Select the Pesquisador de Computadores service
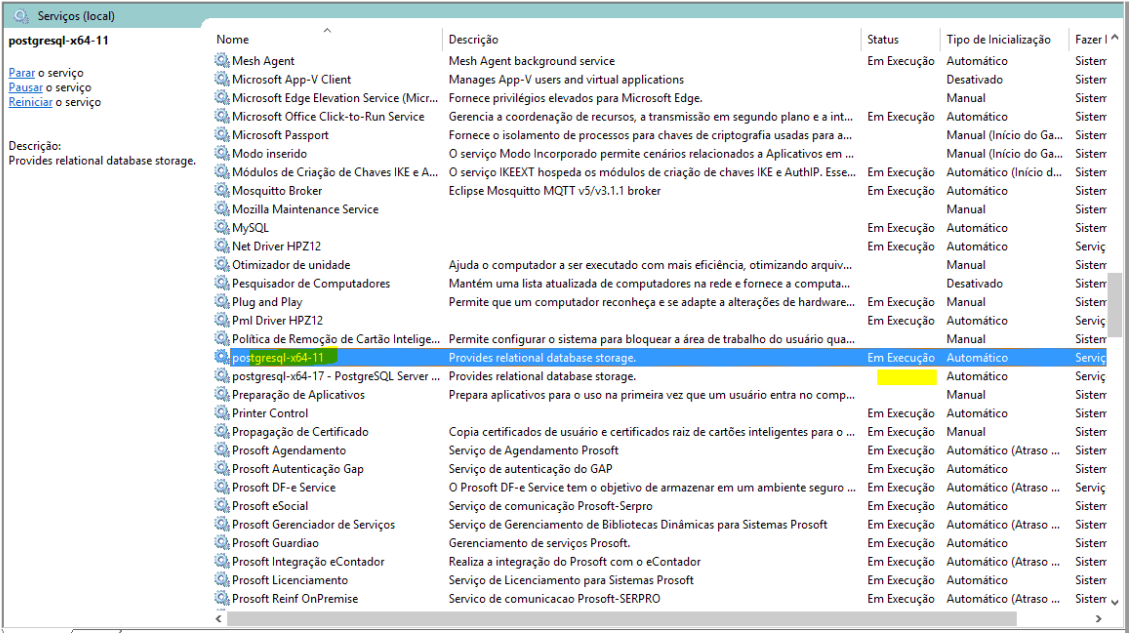 311,283
